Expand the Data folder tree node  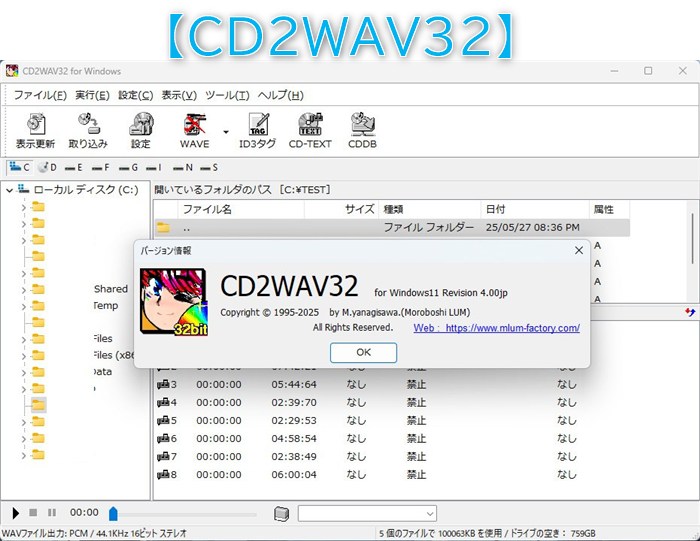click(x=24, y=373)
